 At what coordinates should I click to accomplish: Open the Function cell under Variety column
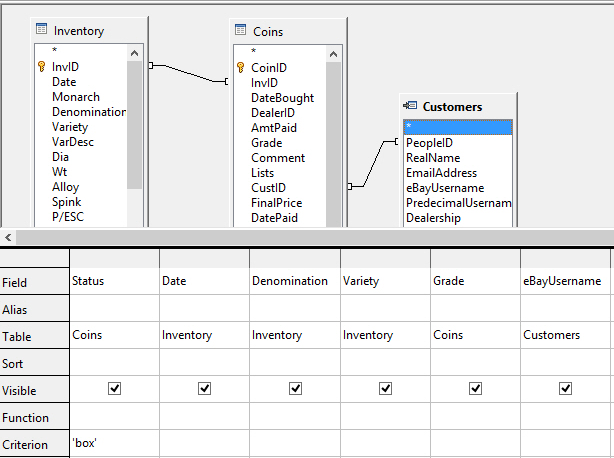tap(384, 417)
